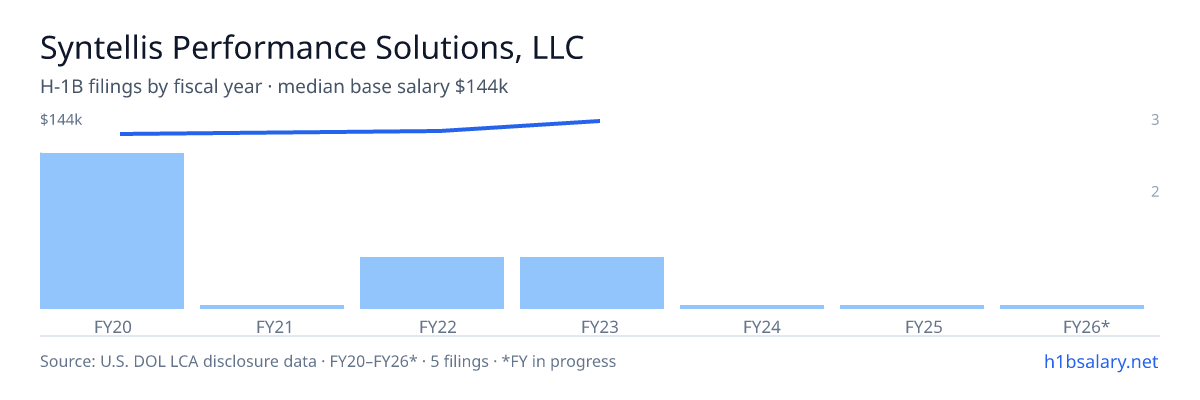Select the FY22 bar in chart

click(x=432, y=283)
